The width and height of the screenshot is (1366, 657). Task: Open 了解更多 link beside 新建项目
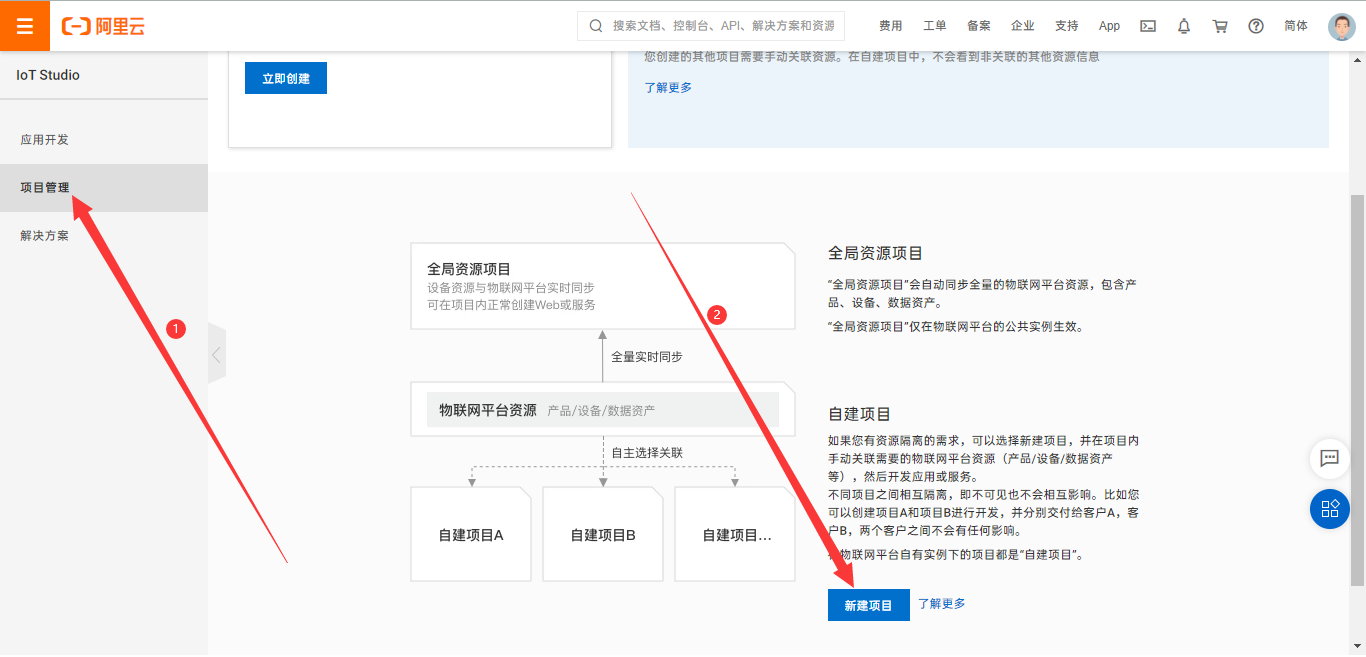942,604
